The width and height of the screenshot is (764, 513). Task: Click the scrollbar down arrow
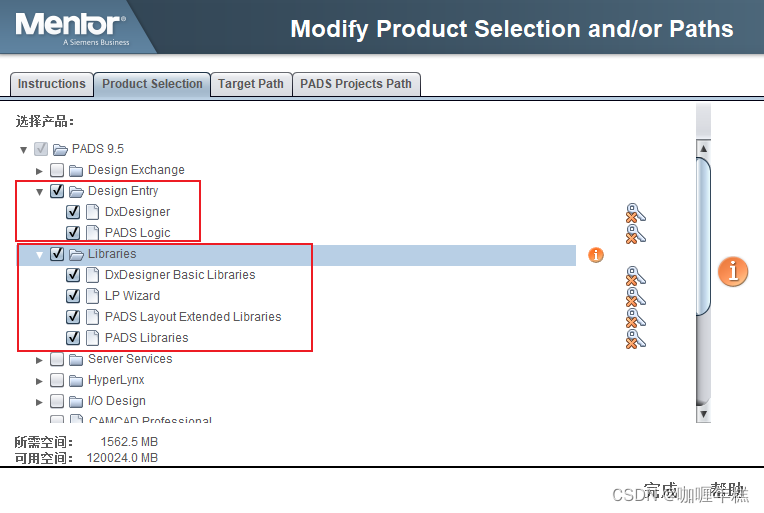coord(703,415)
